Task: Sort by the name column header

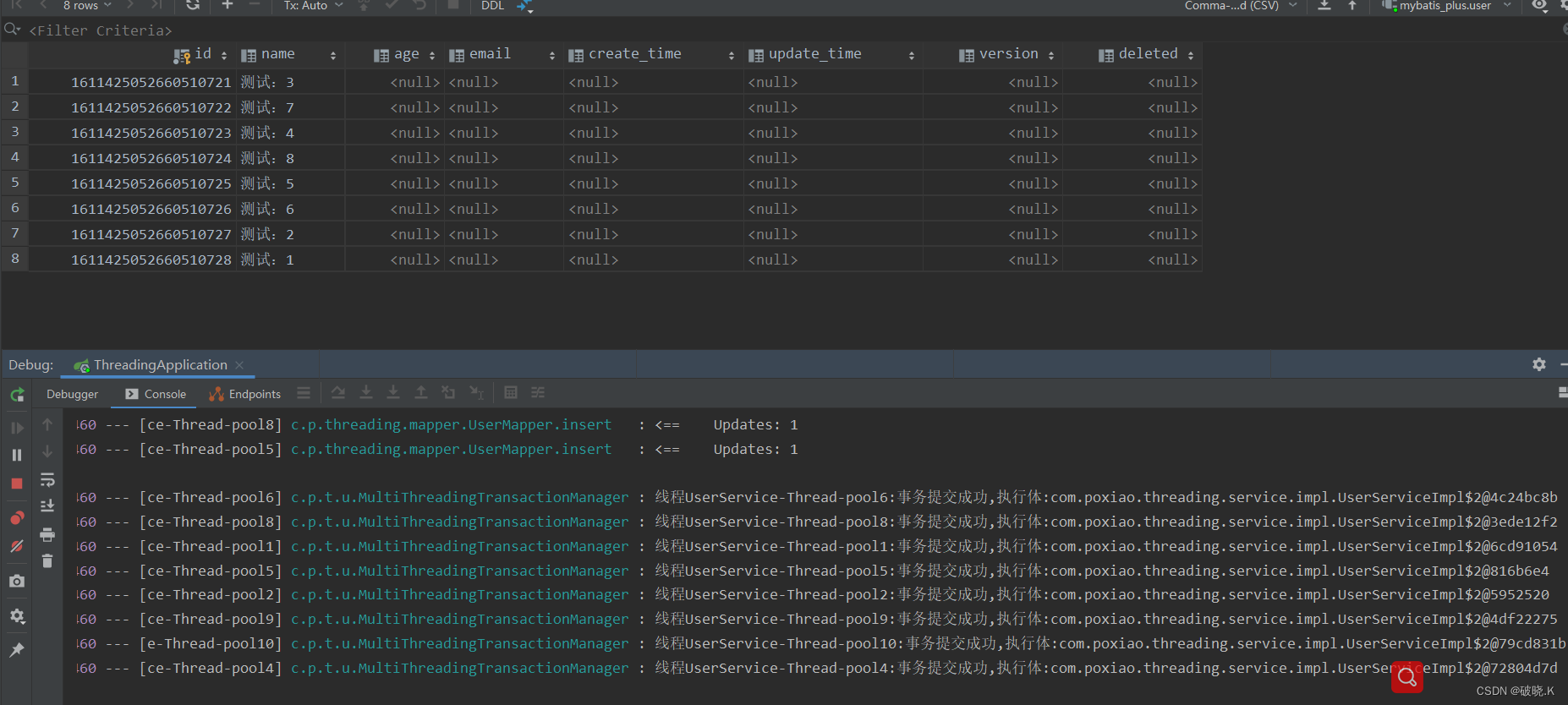Action: [289, 54]
